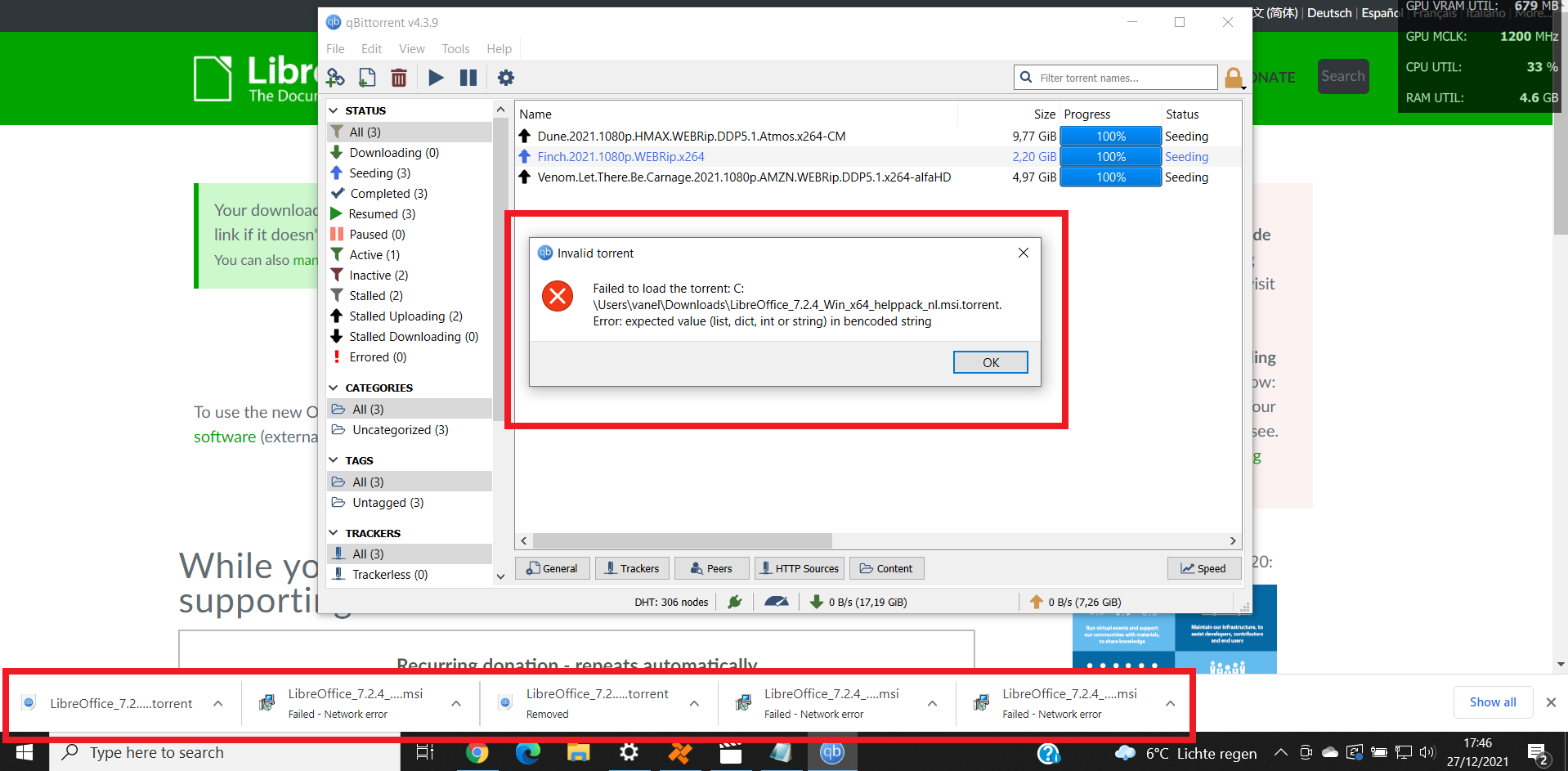Select the Untagged (3) tag filter
The width and height of the screenshot is (1568, 771).
coord(410,503)
